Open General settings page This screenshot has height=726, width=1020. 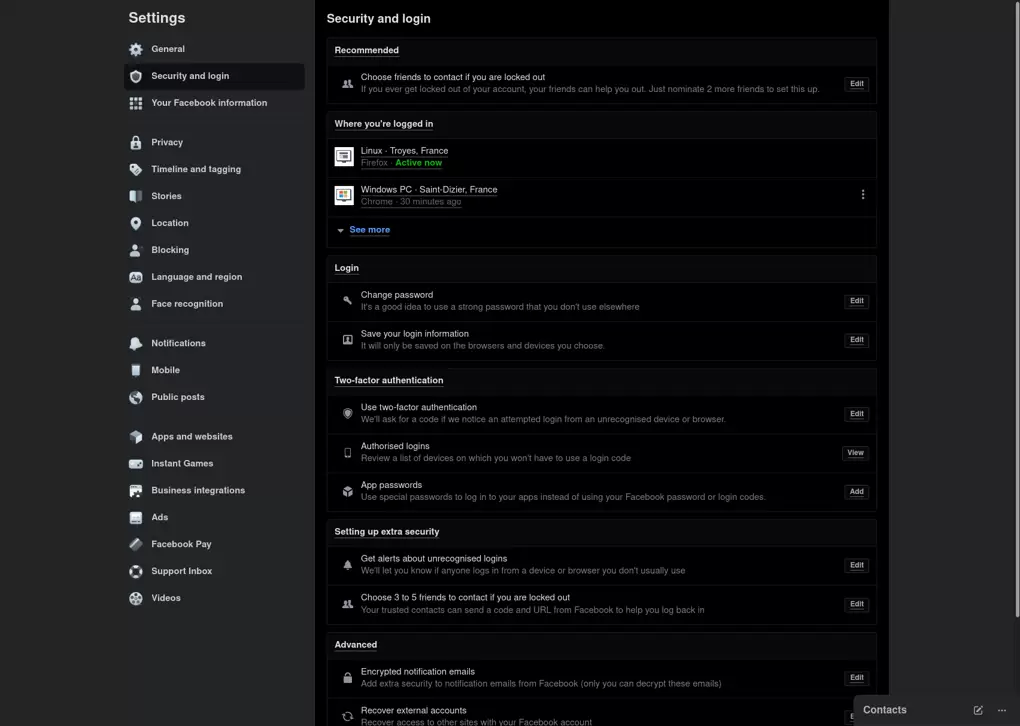pyautogui.click(x=214, y=49)
